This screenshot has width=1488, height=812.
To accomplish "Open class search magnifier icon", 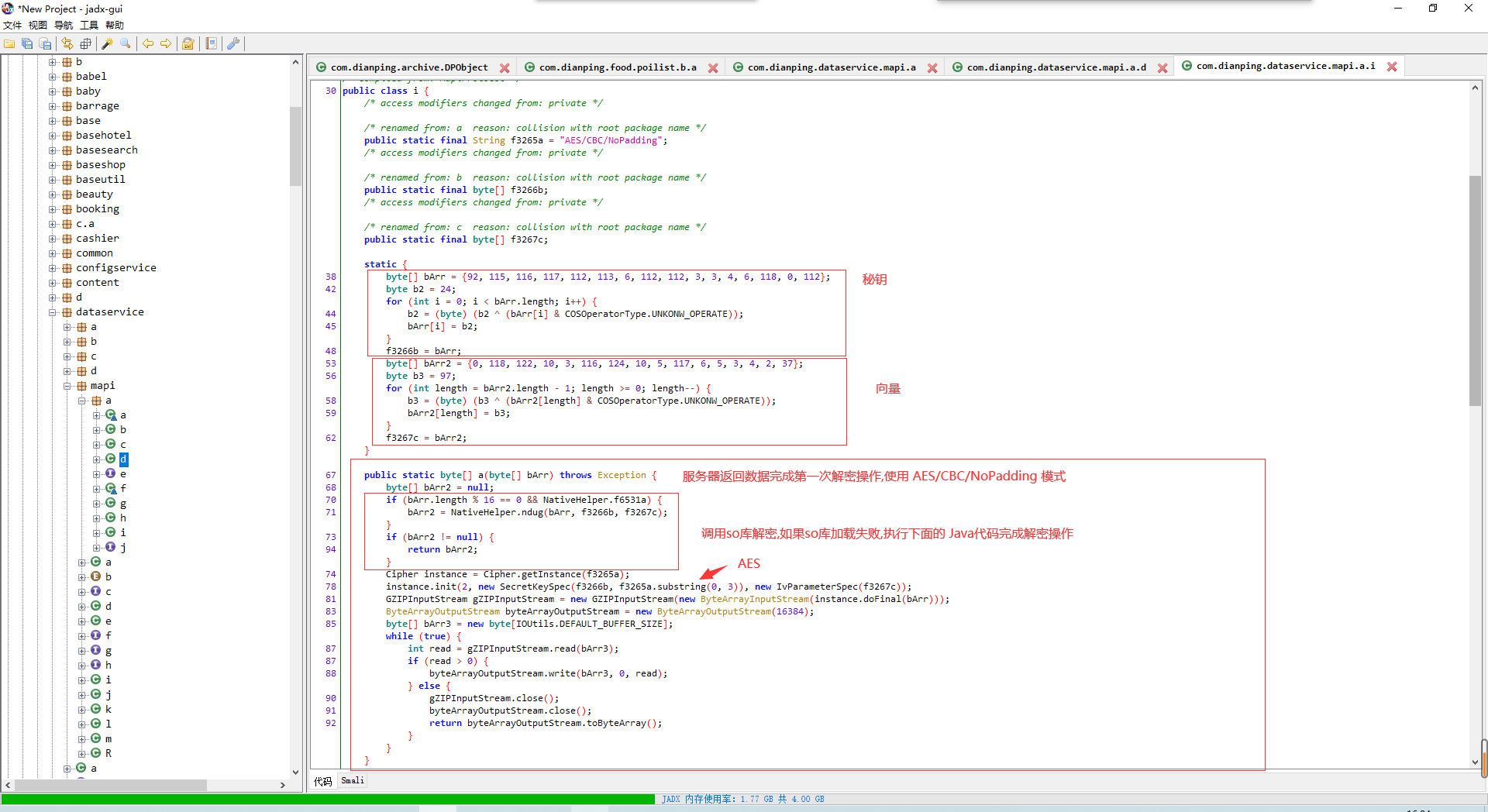I will point(126,44).
